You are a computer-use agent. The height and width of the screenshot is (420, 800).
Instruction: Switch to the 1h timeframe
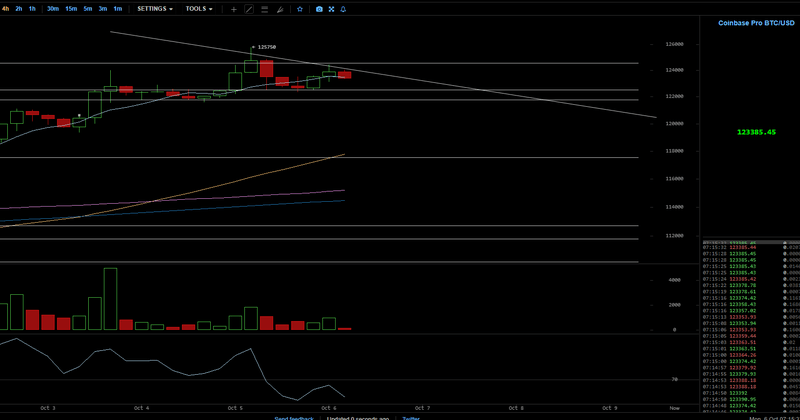point(32,9)
